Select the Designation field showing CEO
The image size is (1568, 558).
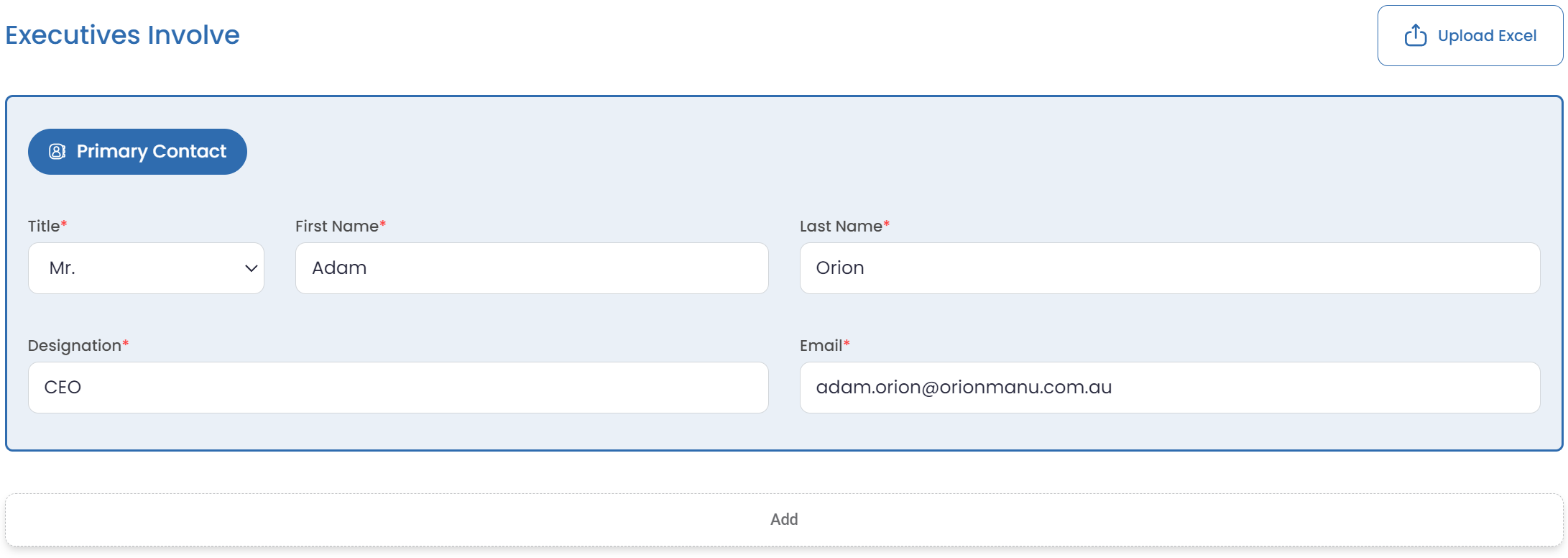pos(397,388)
